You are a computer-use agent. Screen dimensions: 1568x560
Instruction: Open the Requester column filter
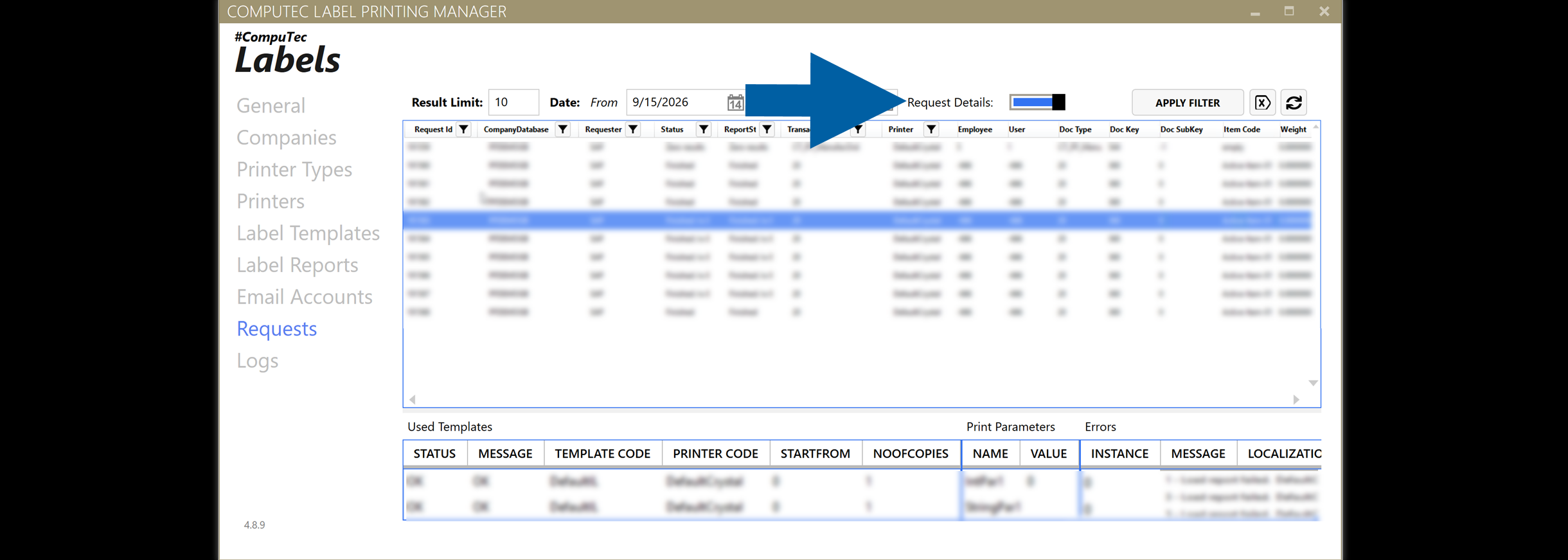pyautogui.click(x=633, y=129)
